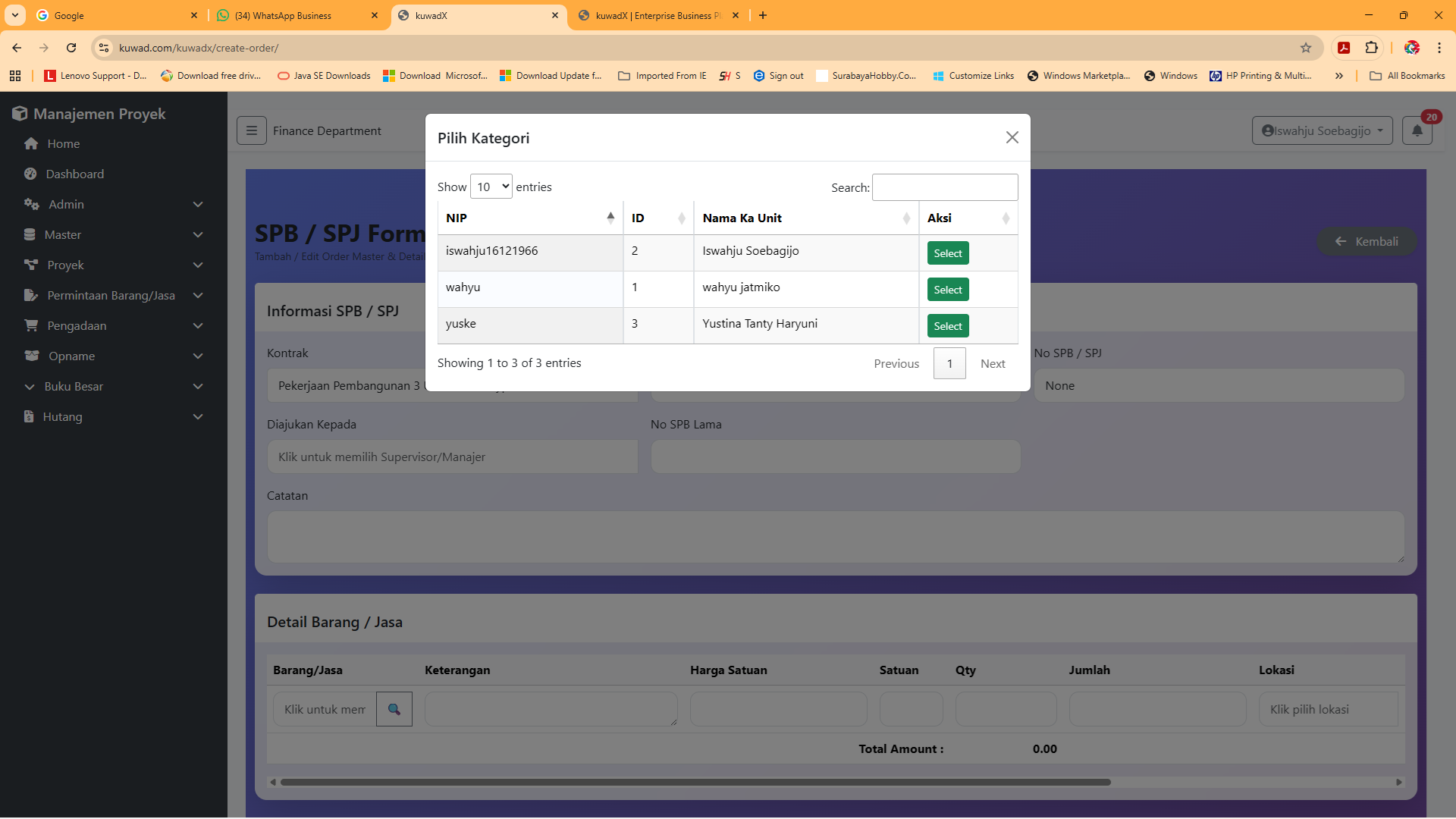Click the address bar URL
Screen dimensions: 1456x819
[199, 48]
